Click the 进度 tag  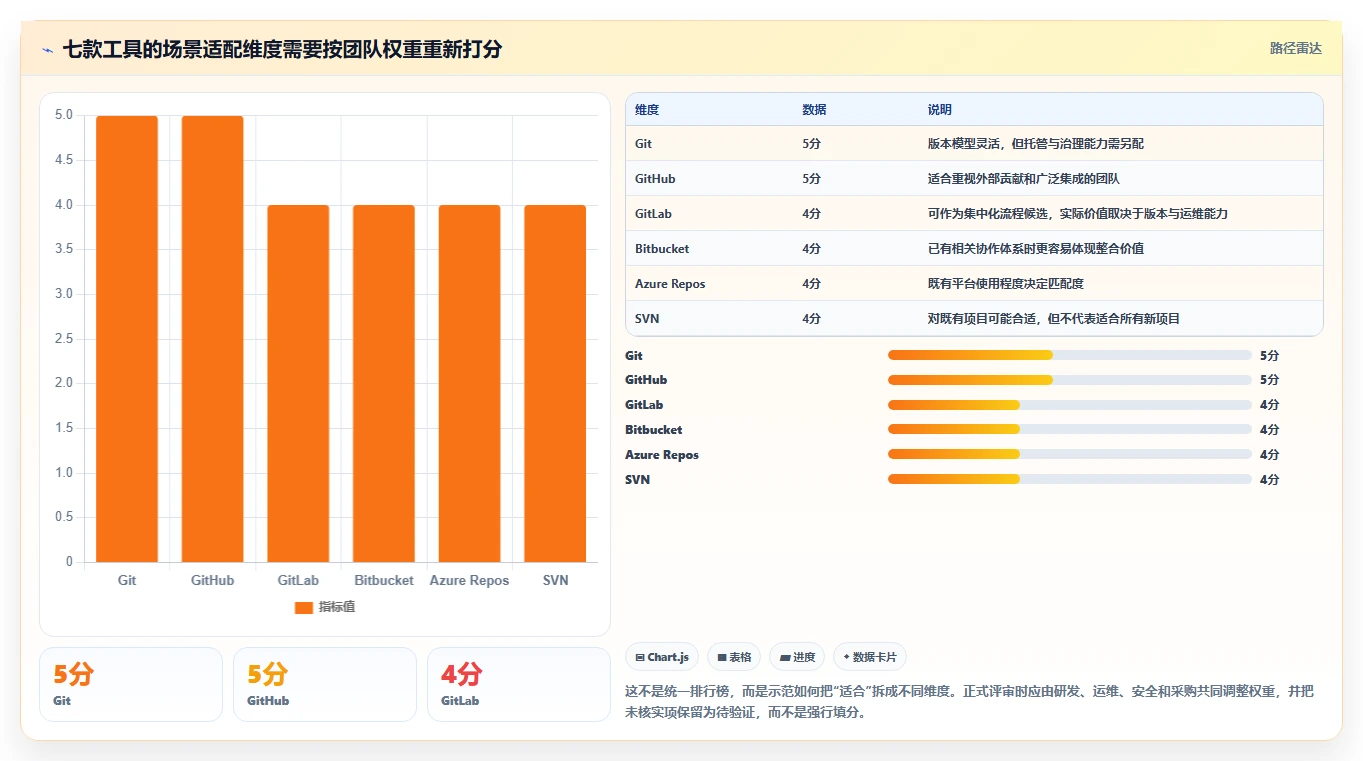pyautogui.click(x=797, y=657)
